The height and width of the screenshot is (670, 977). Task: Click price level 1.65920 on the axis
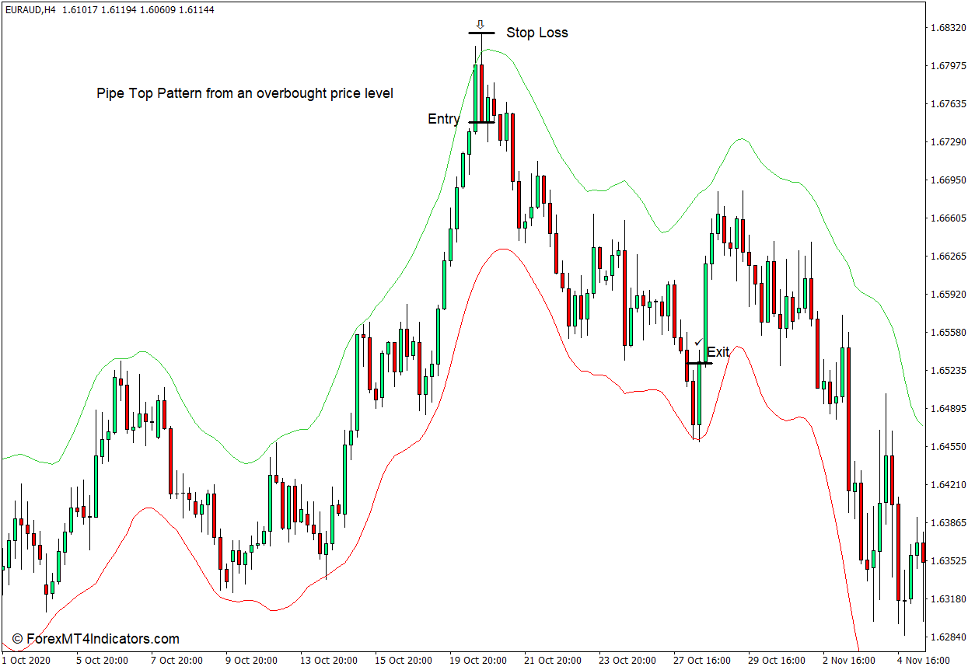pyautogui.click(x=948, y=294)
